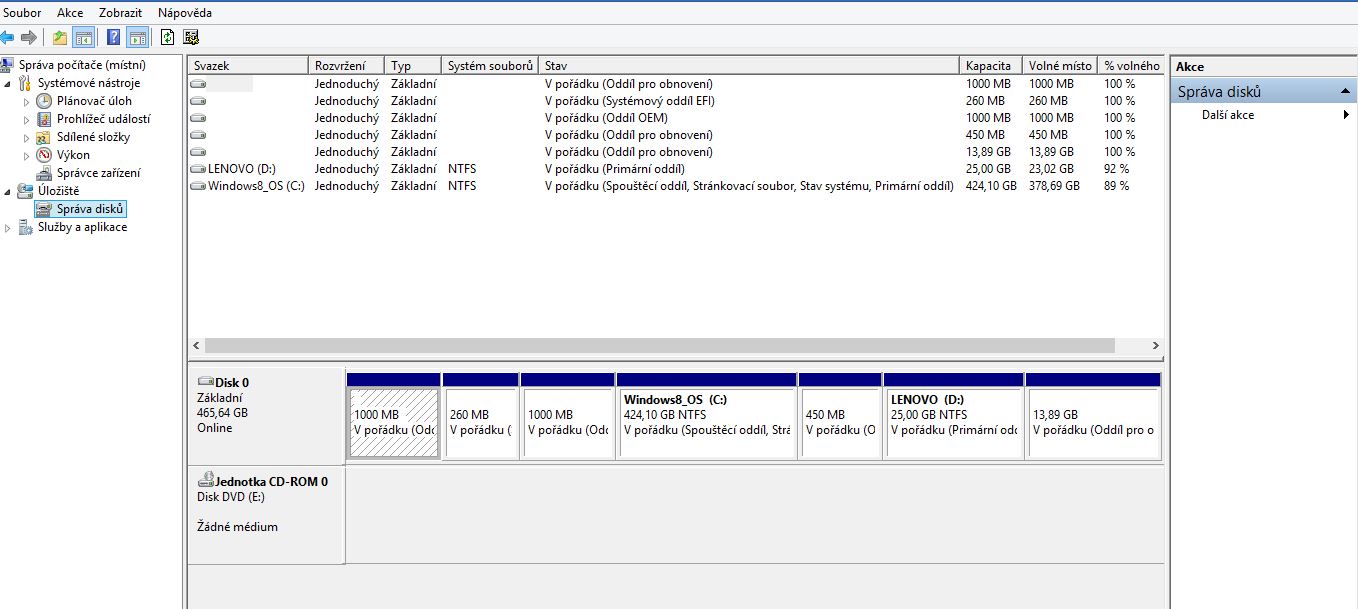Viewport: 1358px width, 609px height.
Task: Collapse the Systémové nástroje node
Action: [x=9, y=84]
